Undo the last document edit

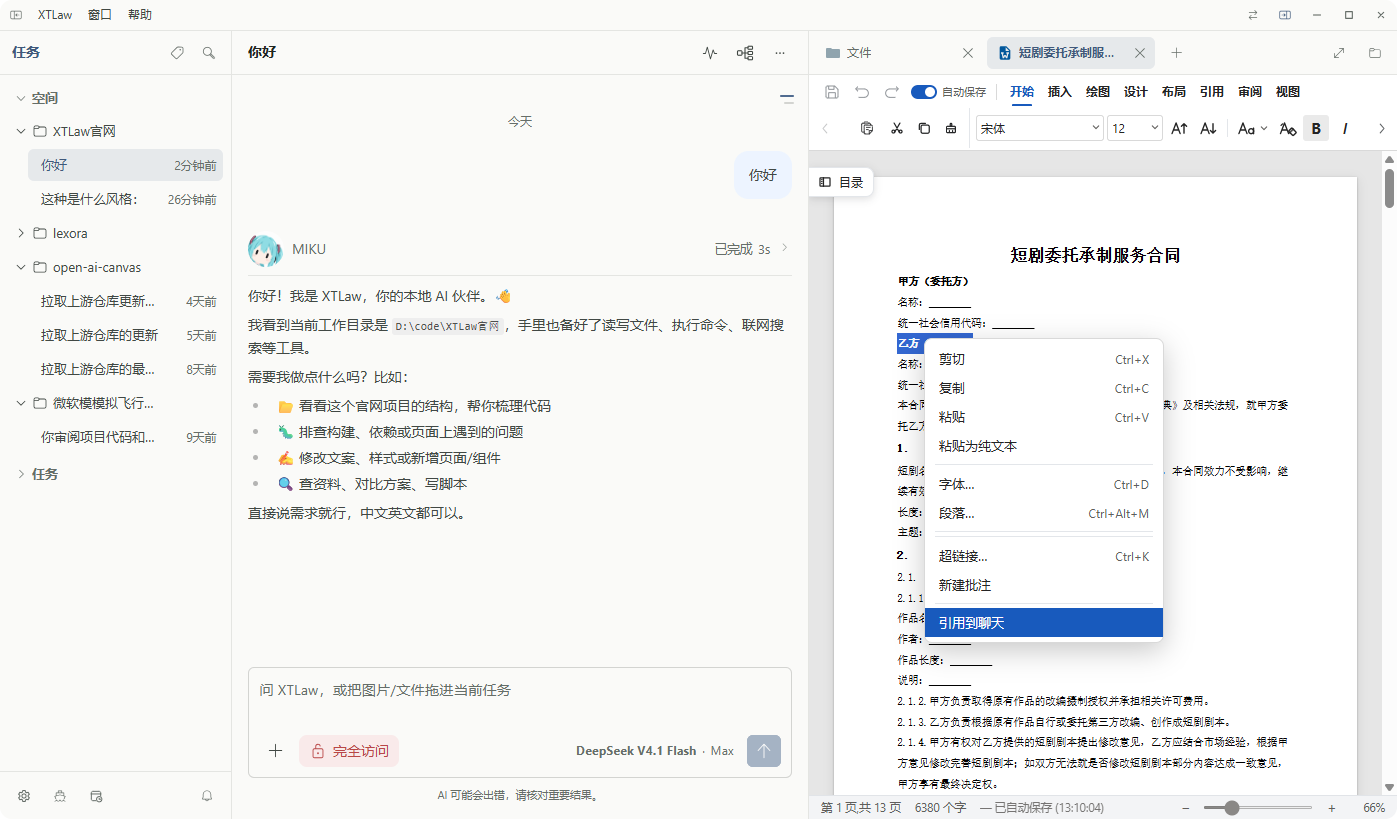[x=862, y=92]
